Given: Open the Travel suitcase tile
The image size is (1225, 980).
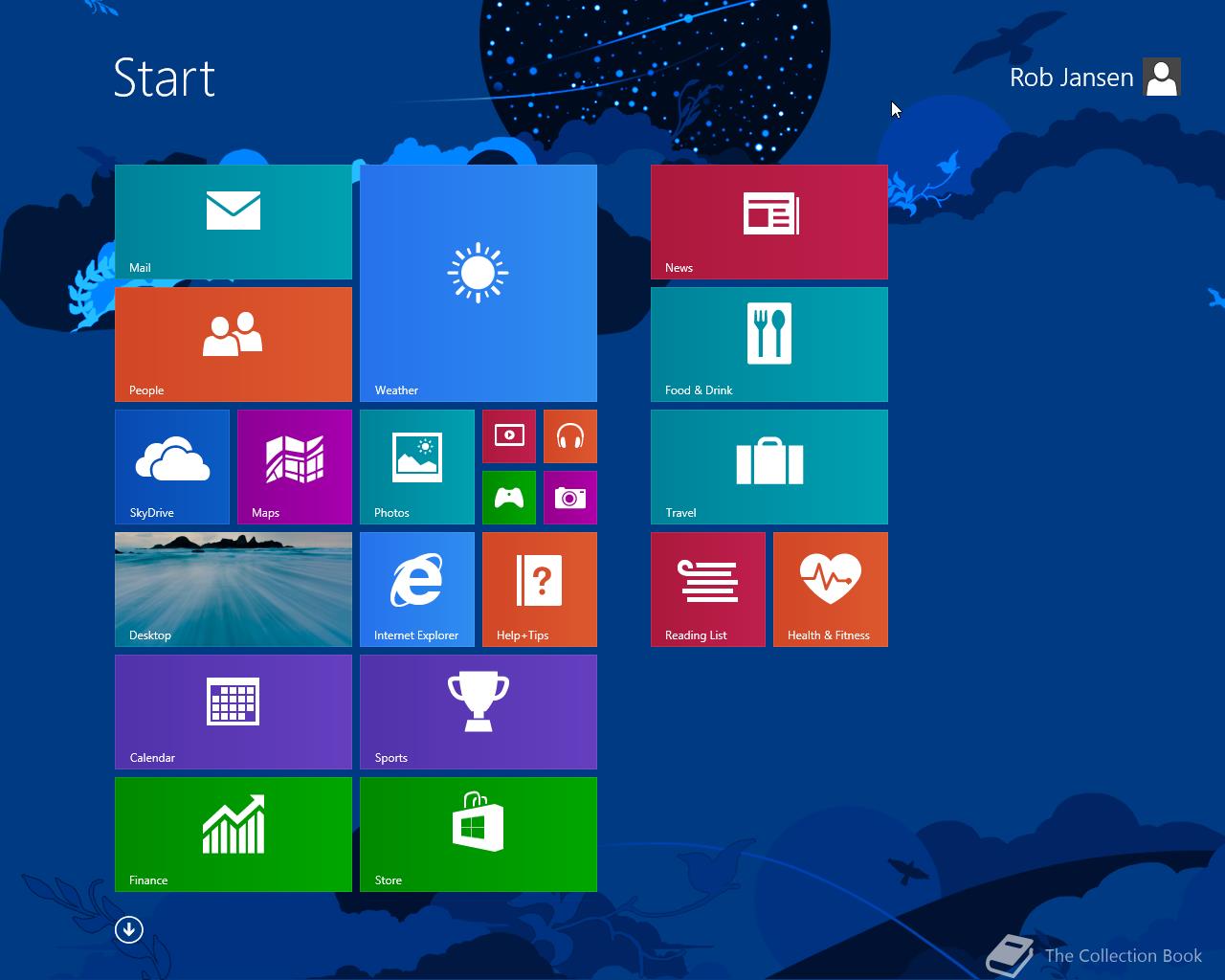Looking at the screenshot, I should 769,467.
